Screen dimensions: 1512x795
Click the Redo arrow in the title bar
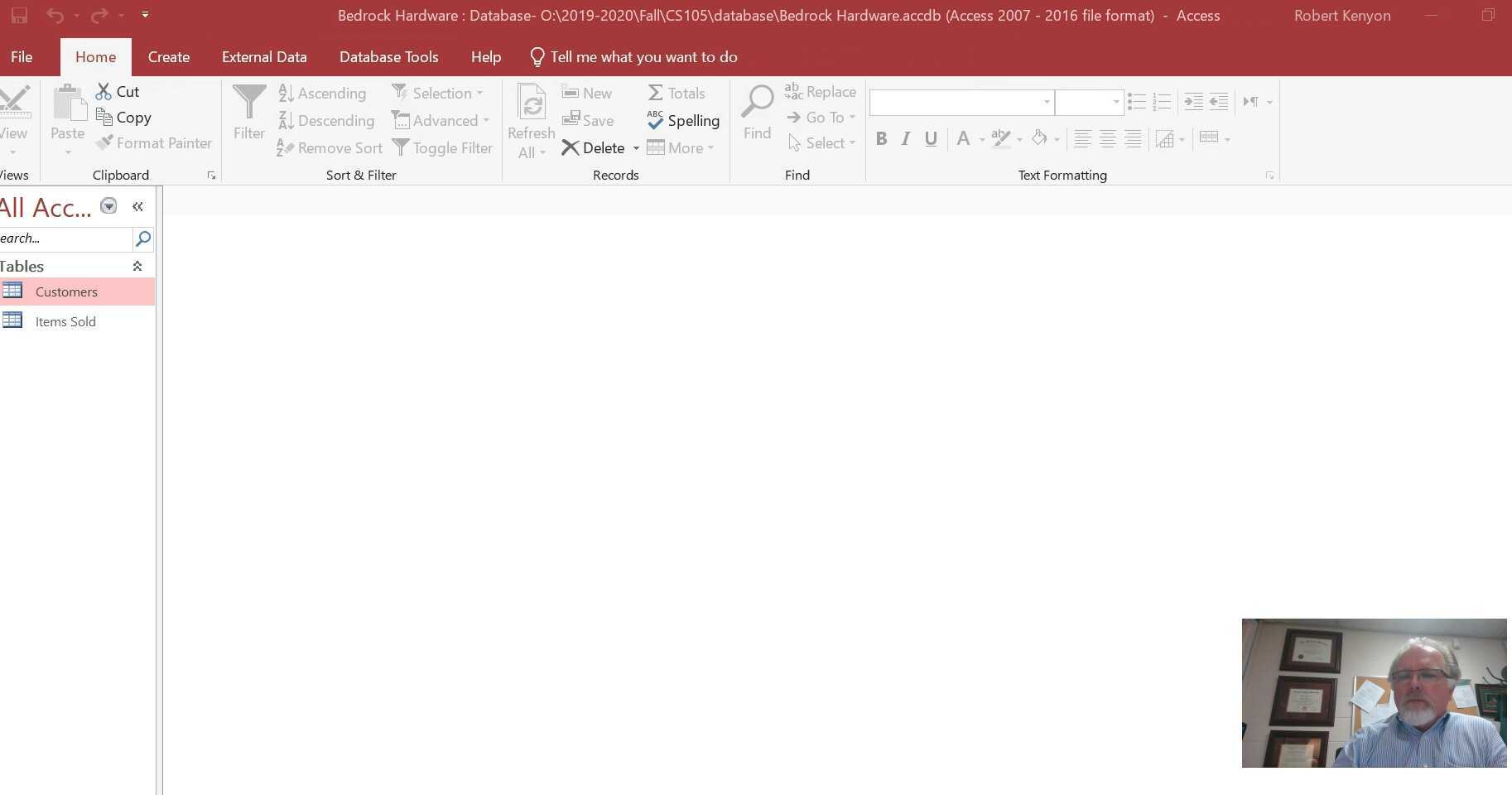pyautogui.click(x=99, y=15)
